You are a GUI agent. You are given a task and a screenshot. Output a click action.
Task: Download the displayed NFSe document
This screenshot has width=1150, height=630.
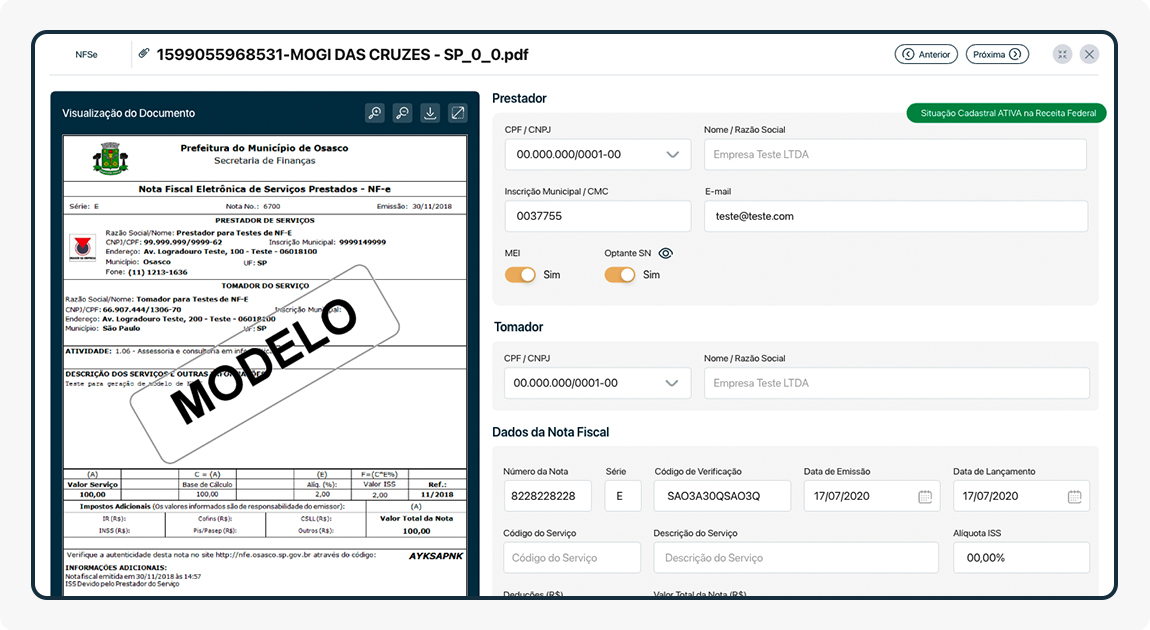coord(430,113)
